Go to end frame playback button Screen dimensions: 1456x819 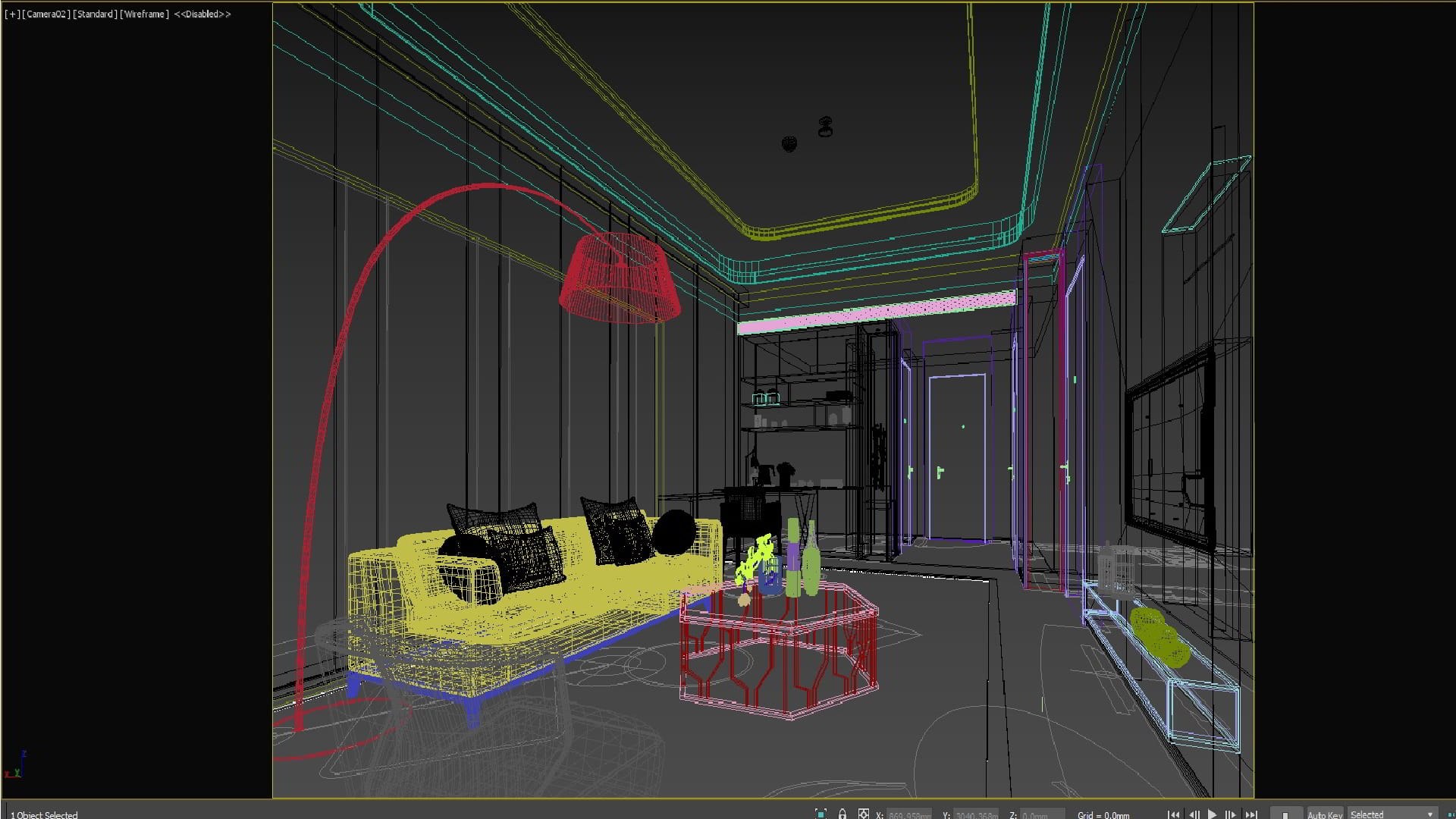click(x=1250, y=814)
